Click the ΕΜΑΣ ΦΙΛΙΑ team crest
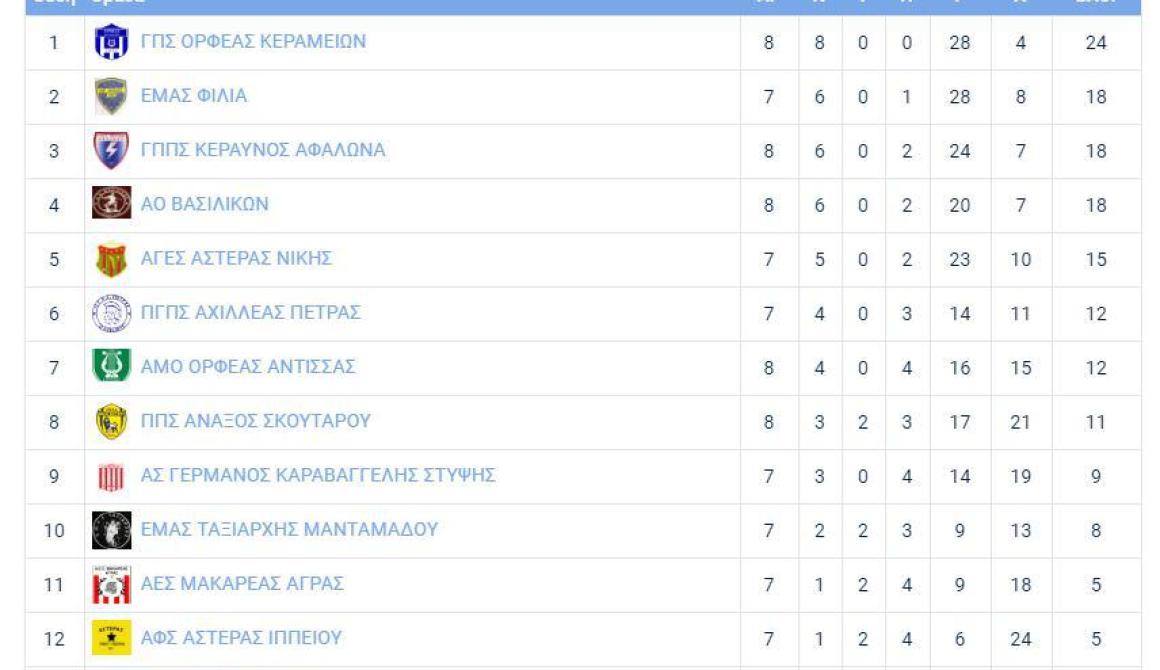Viewport: 1160px width, 670px height. pyautogui.click(x=112, y=97)
